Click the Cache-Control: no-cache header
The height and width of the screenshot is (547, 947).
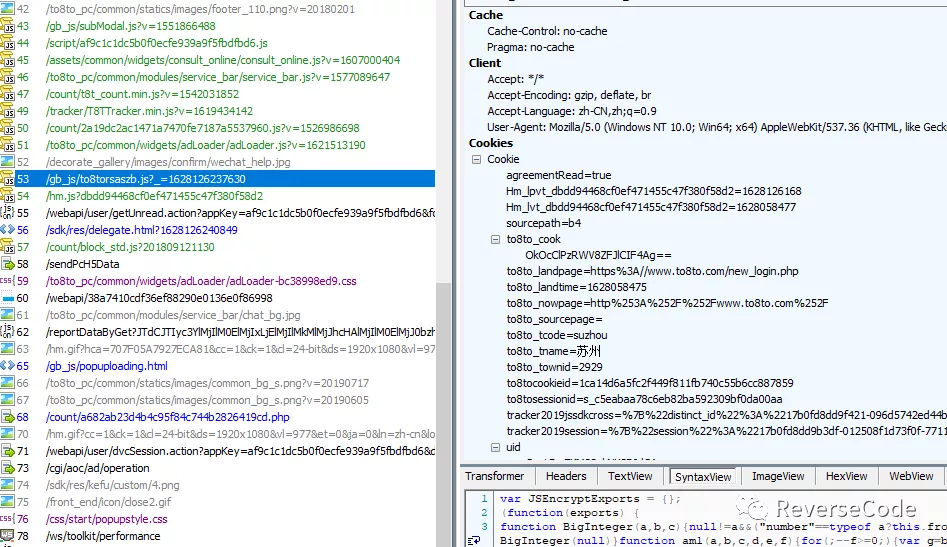[547, 31]
